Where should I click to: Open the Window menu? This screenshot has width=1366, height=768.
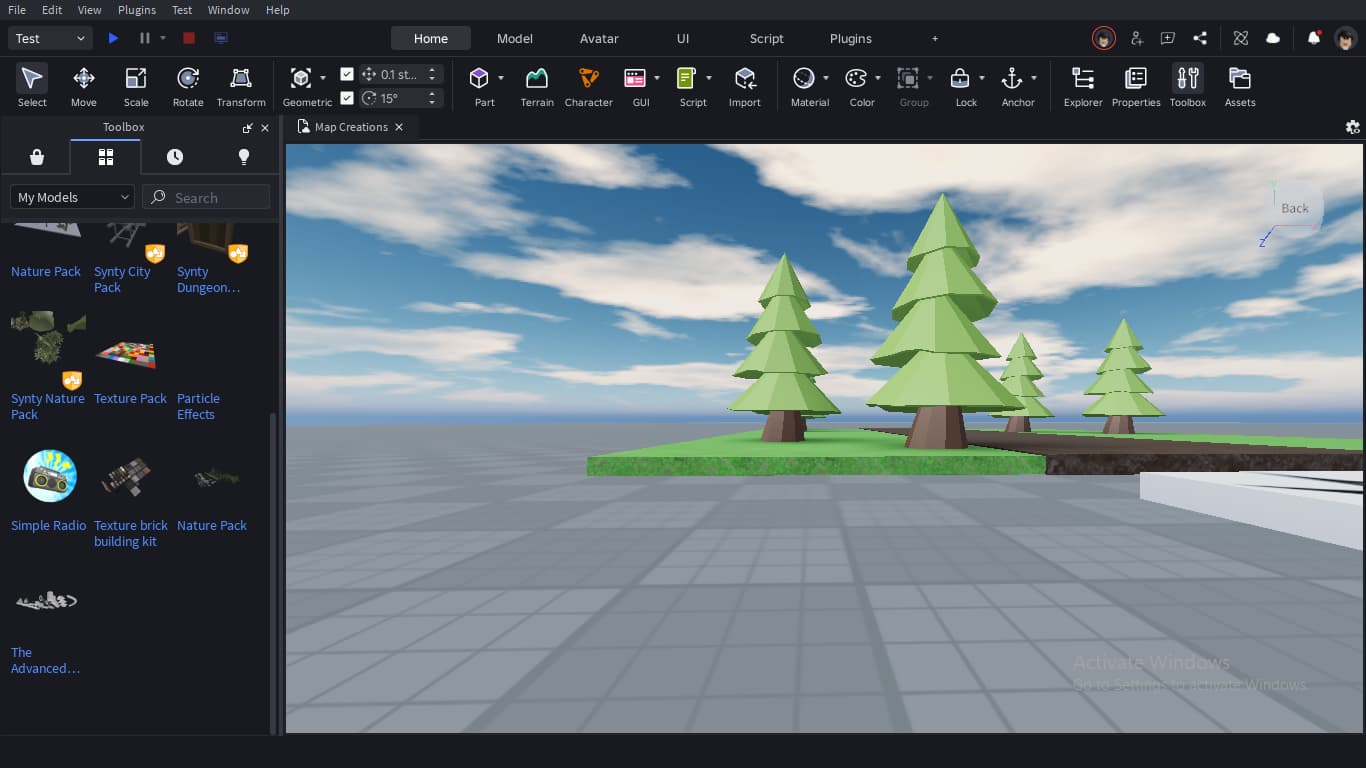(x=229, y=10)
